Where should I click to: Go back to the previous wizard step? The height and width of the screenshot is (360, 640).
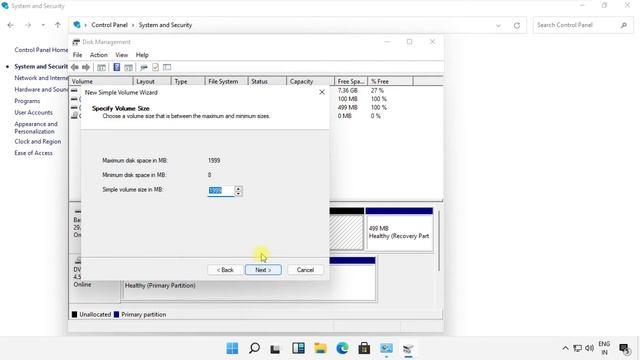(225, 270)
